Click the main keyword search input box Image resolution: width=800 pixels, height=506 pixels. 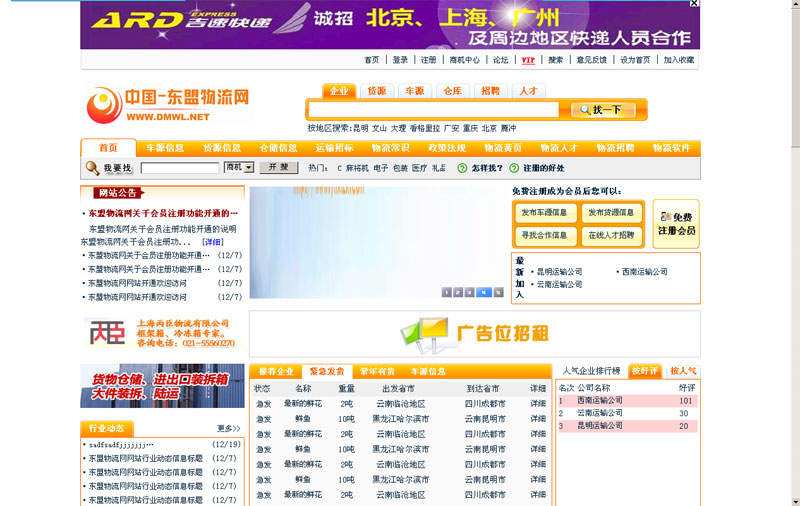pos(435,110)
